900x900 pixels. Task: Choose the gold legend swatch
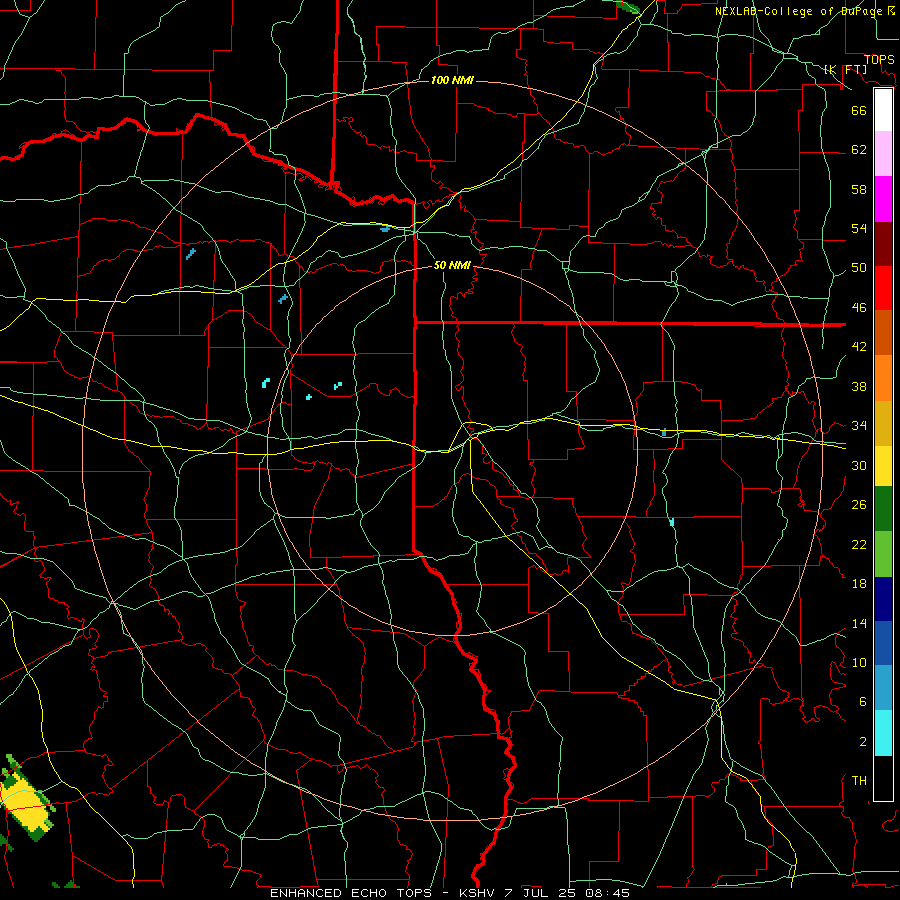(x=883, y=423)
